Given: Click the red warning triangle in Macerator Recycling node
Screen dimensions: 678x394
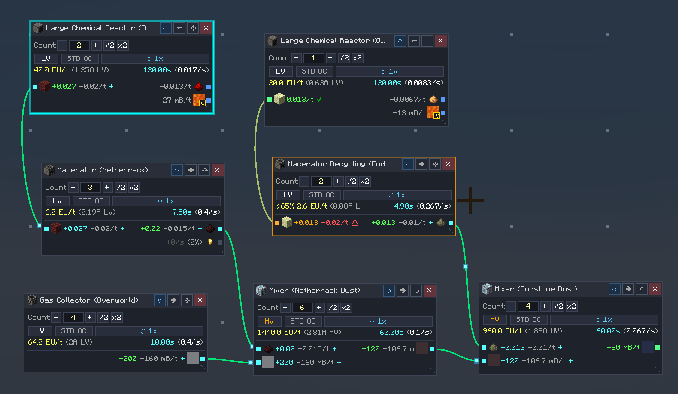Looking at the screenshot, I should tap(355, 223).
